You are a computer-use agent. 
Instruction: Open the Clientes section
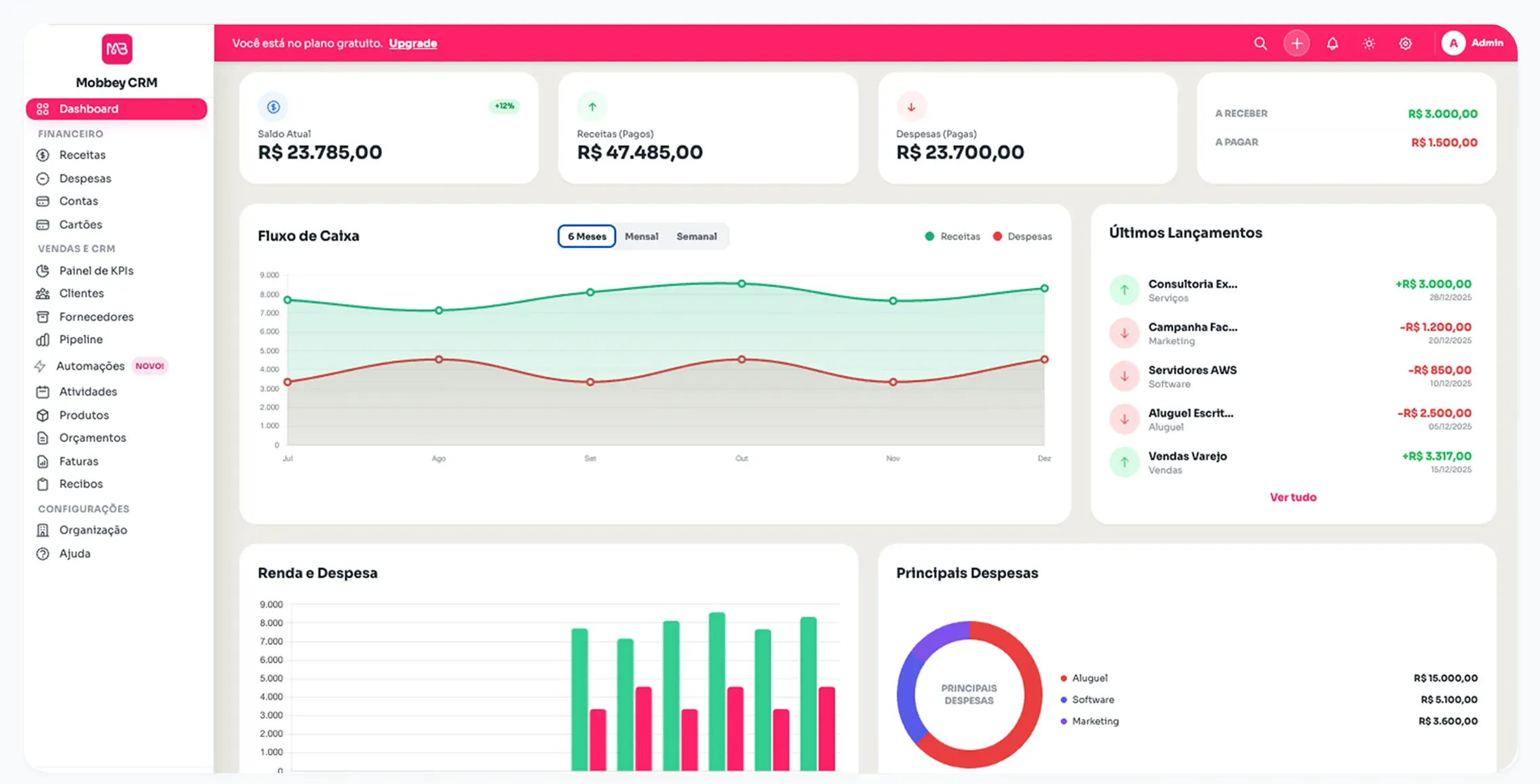click(x=81, y=293)
